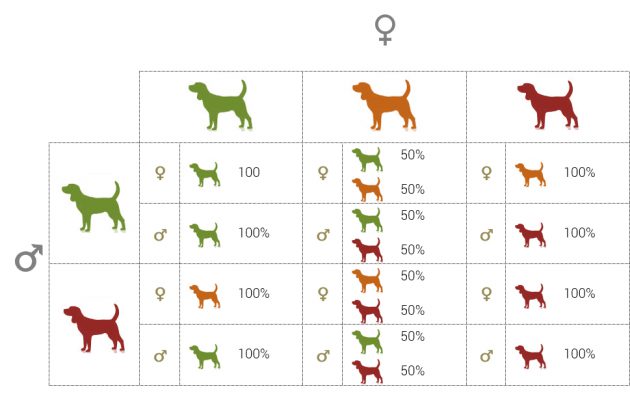Select the large green dog in the top header row
Image resolution: width=630 pixels, height=400 pixels.
coord(219,103)
